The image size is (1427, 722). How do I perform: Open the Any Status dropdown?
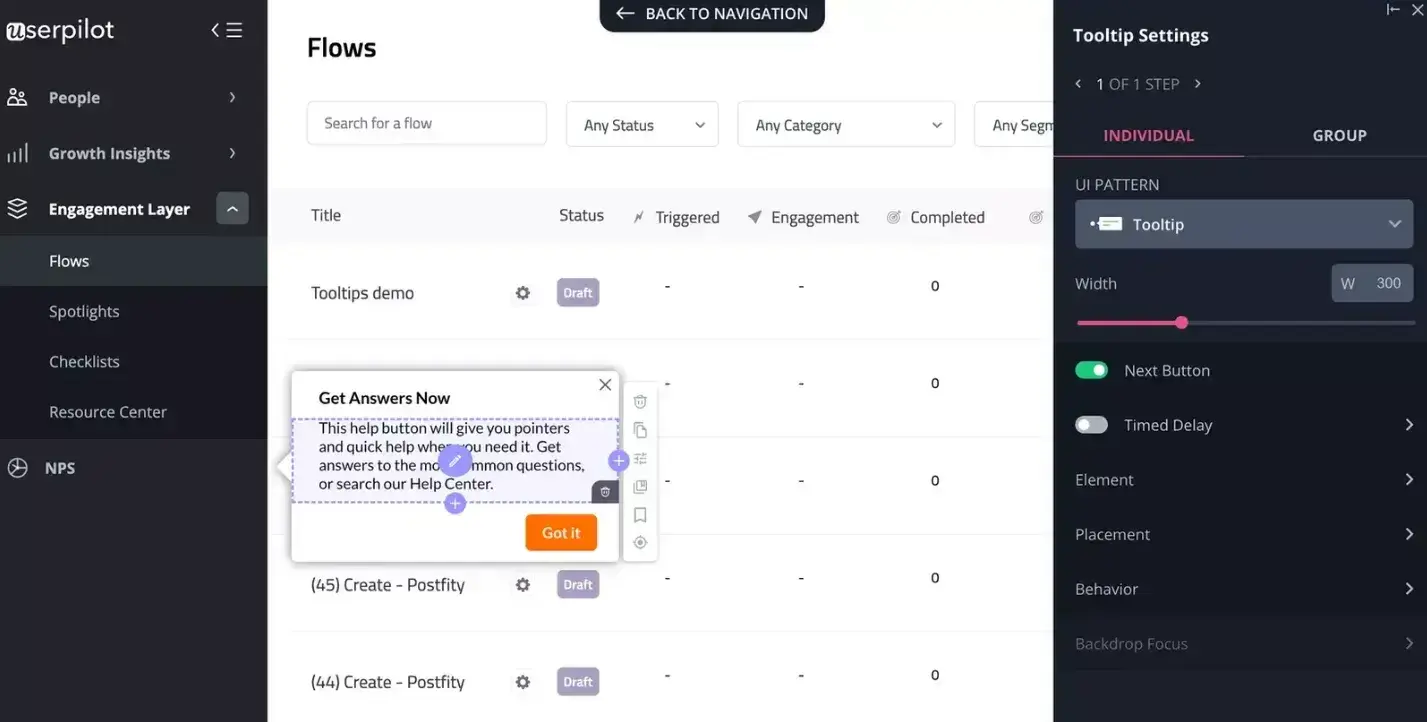click(641, 124)
